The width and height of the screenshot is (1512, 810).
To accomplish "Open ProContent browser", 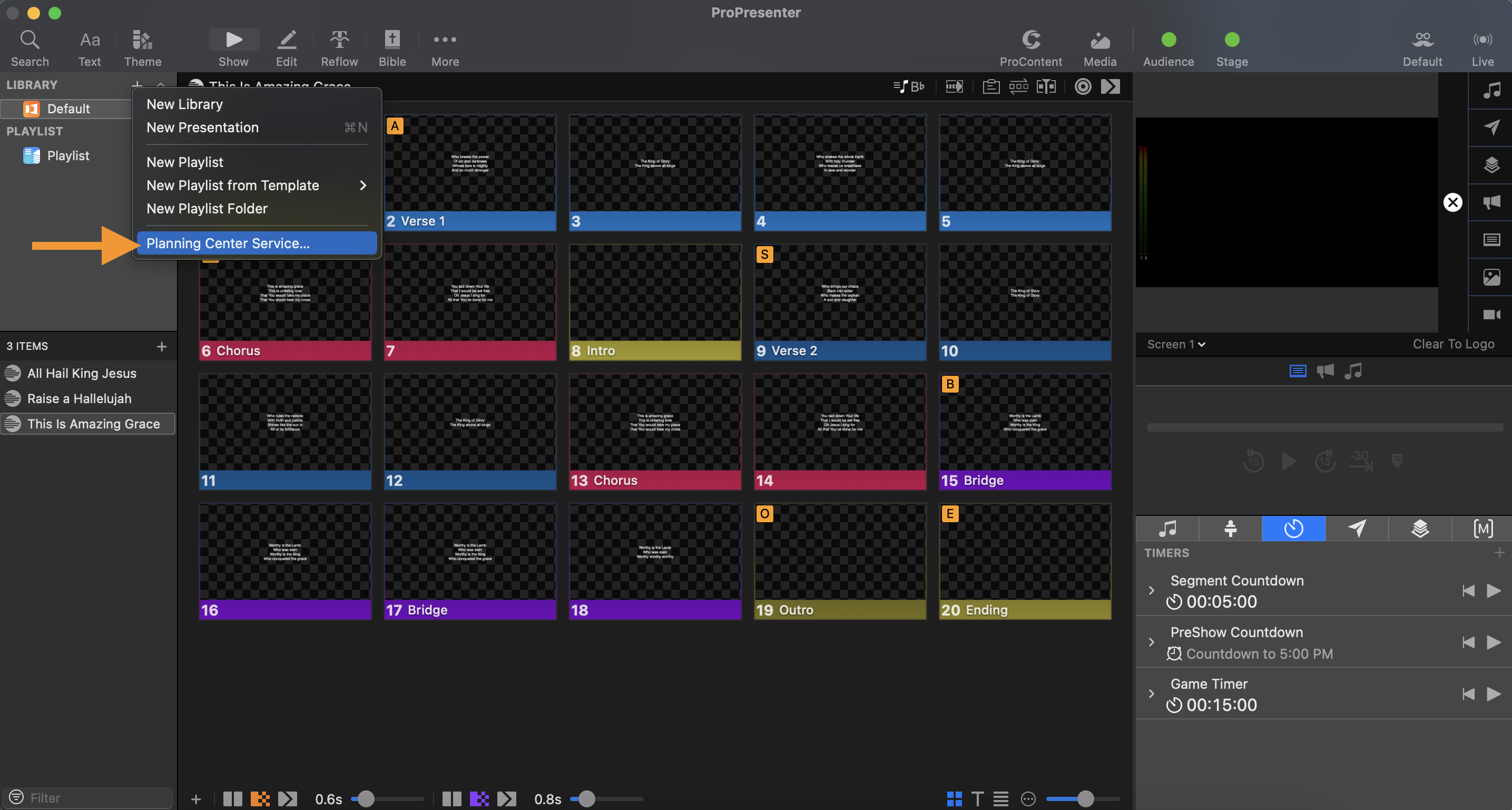I will point(1030,48).
